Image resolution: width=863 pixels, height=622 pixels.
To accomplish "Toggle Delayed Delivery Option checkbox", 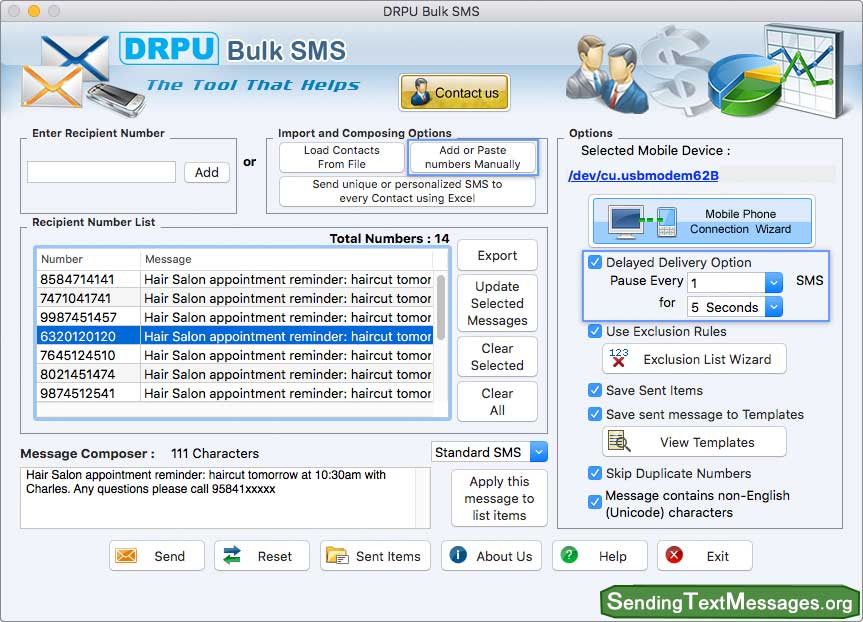I will pos(595,262).
